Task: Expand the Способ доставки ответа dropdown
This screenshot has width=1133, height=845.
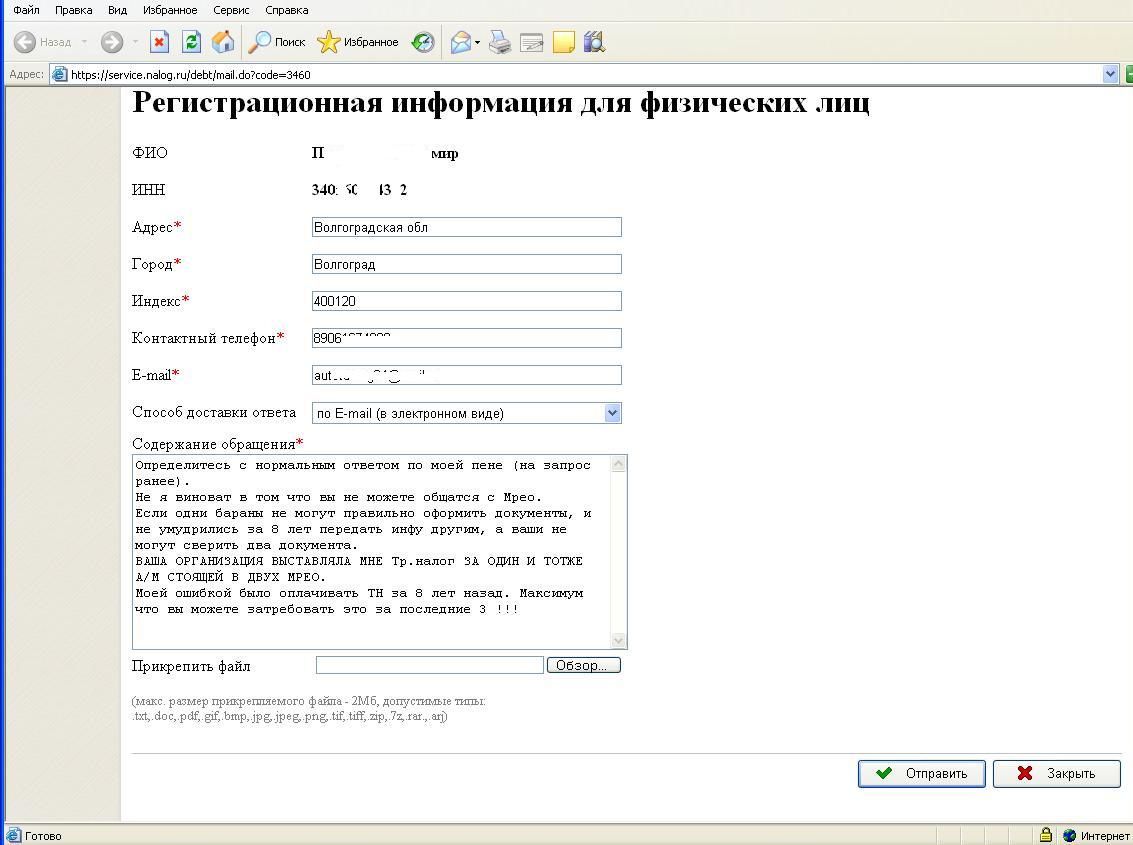Action: [x=612, y=413]
